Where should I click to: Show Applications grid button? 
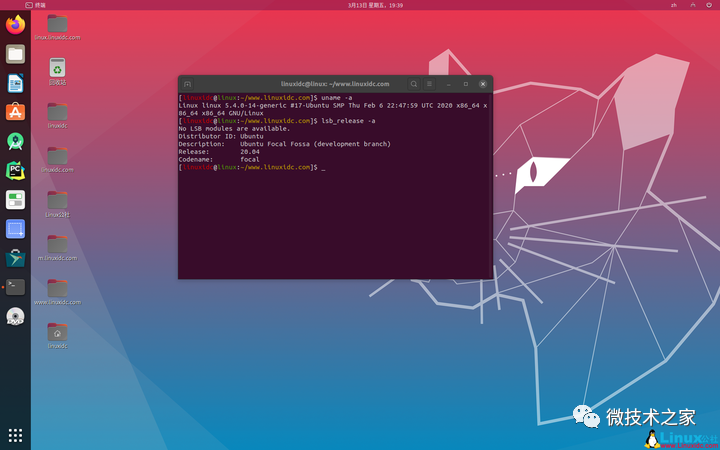point(16,435)
